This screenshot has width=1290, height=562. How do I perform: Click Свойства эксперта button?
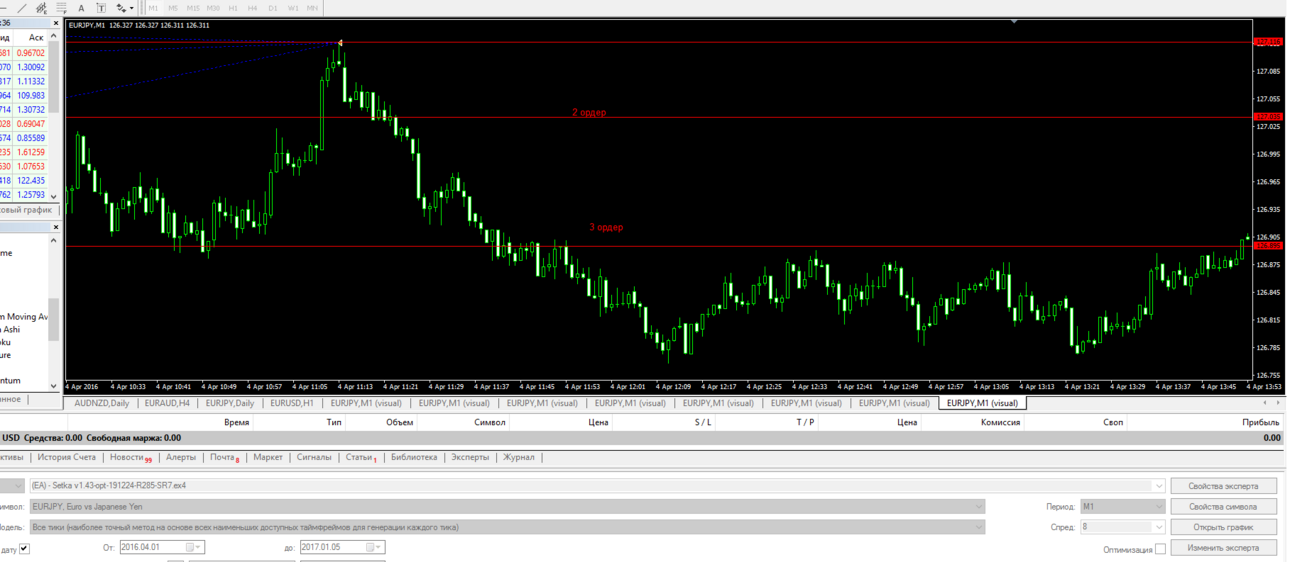point(1223,486)
